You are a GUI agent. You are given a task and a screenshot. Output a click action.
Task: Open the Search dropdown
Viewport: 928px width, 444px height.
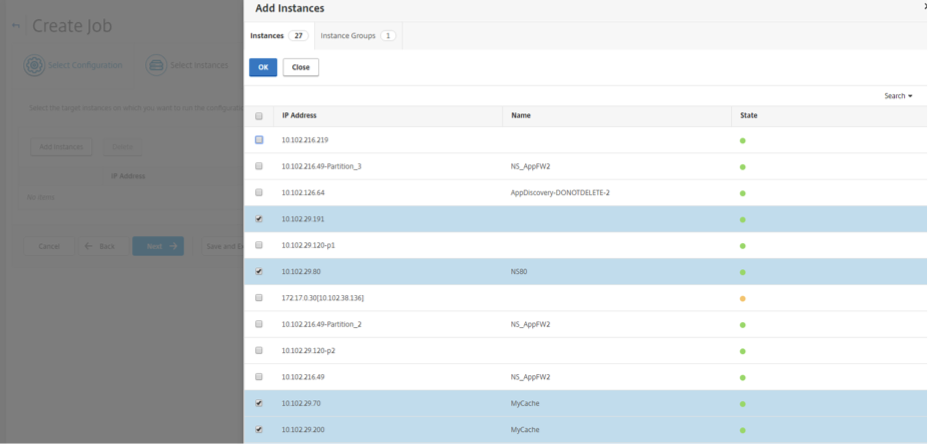[x=898, y=96]
